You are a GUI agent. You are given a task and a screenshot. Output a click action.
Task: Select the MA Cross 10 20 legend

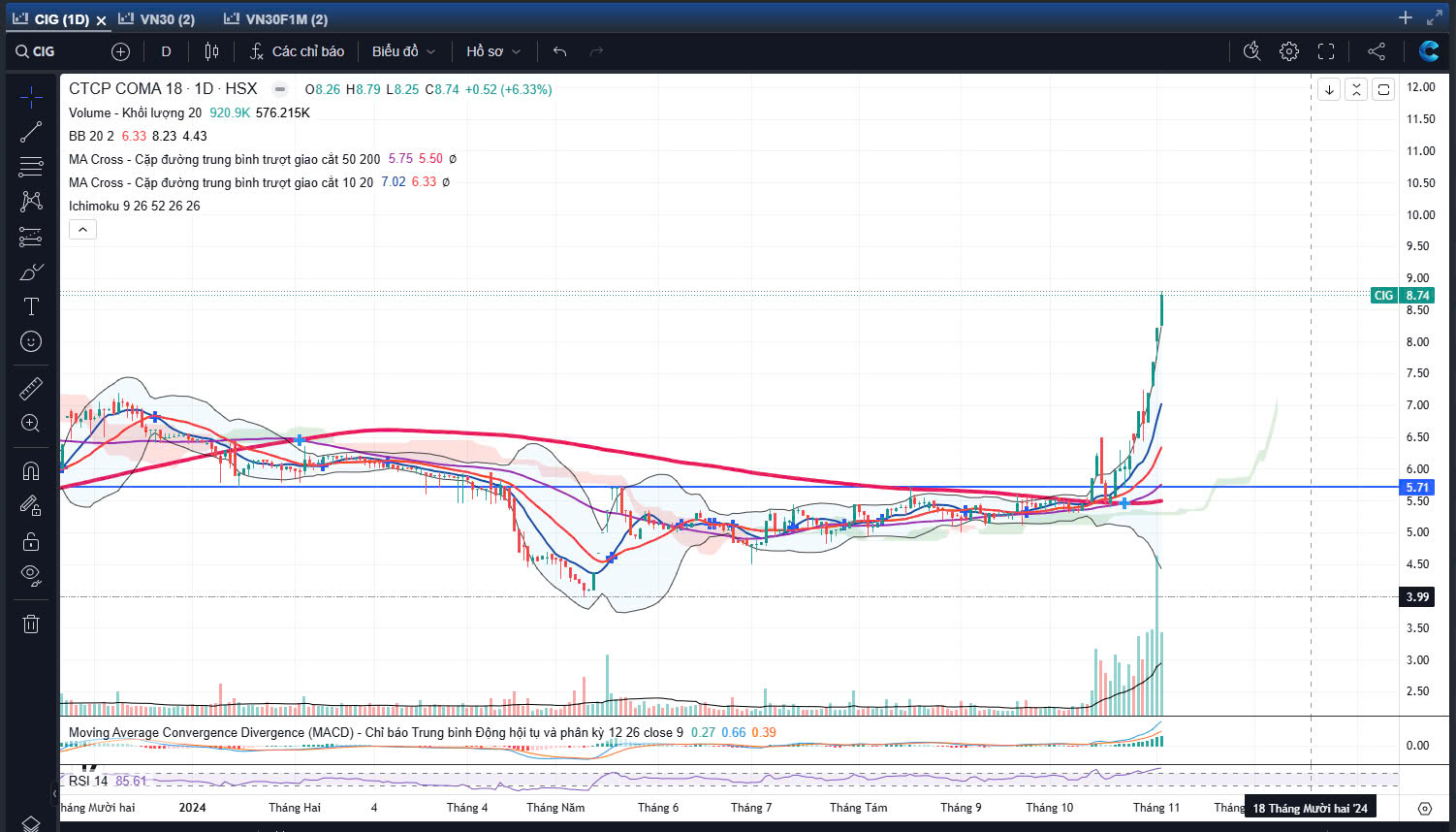[220, 182]
